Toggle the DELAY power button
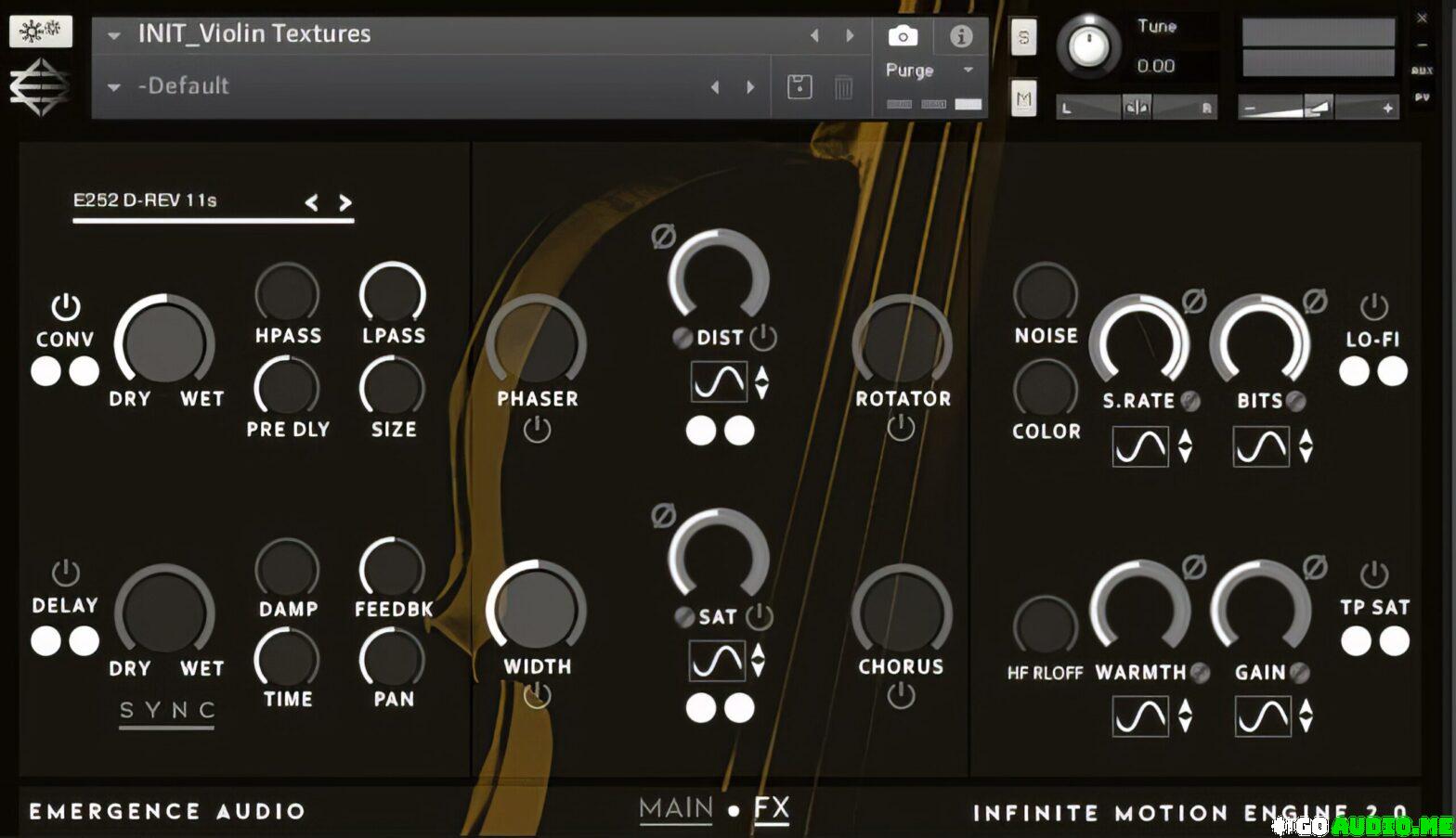The width and height of the screenshot is (1456, 838). (65, 573)
